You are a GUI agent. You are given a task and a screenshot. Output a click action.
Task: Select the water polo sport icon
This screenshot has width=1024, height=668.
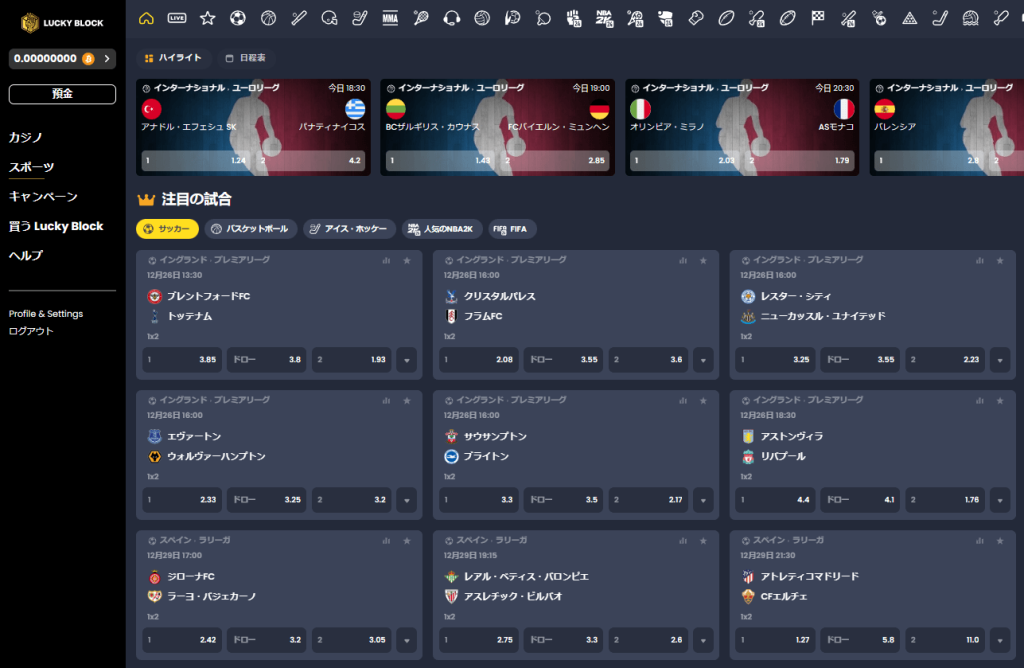point(970,18)
